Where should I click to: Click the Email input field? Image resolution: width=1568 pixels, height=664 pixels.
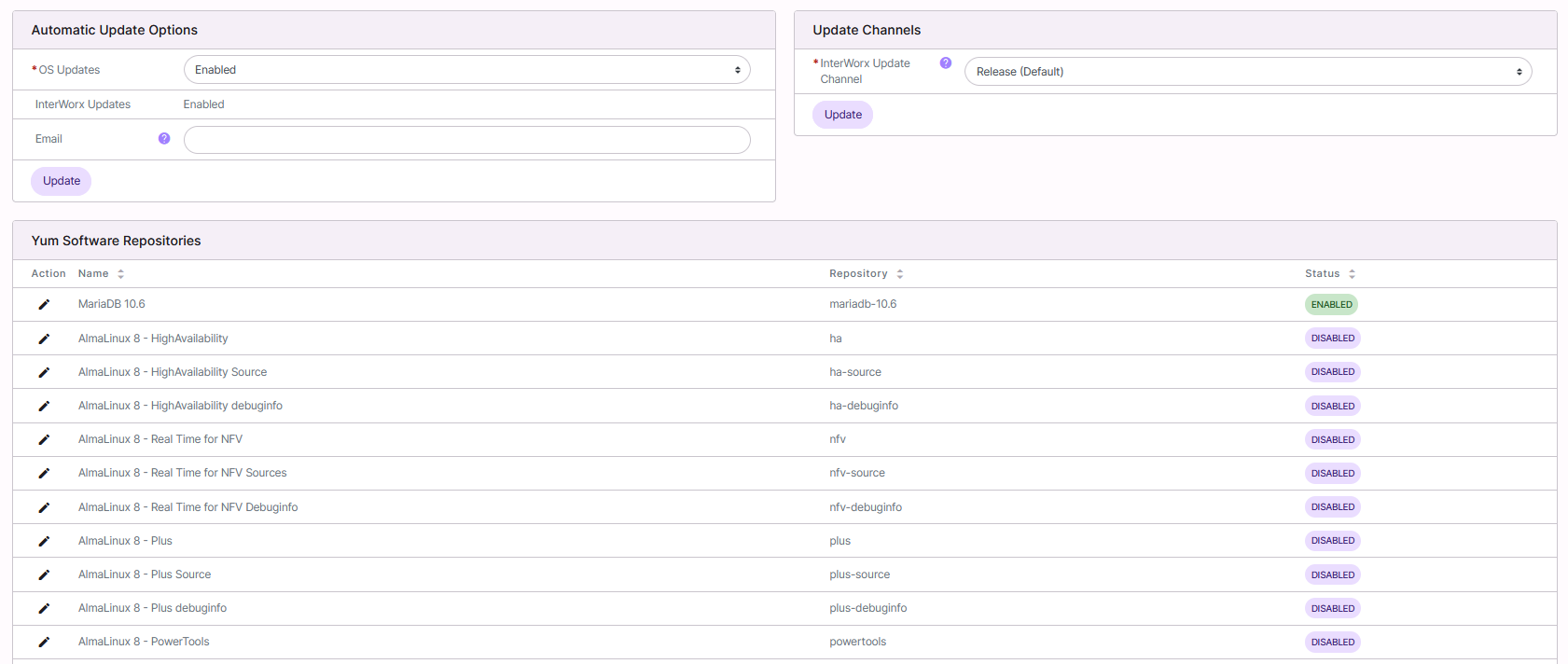tap(466, 140)
